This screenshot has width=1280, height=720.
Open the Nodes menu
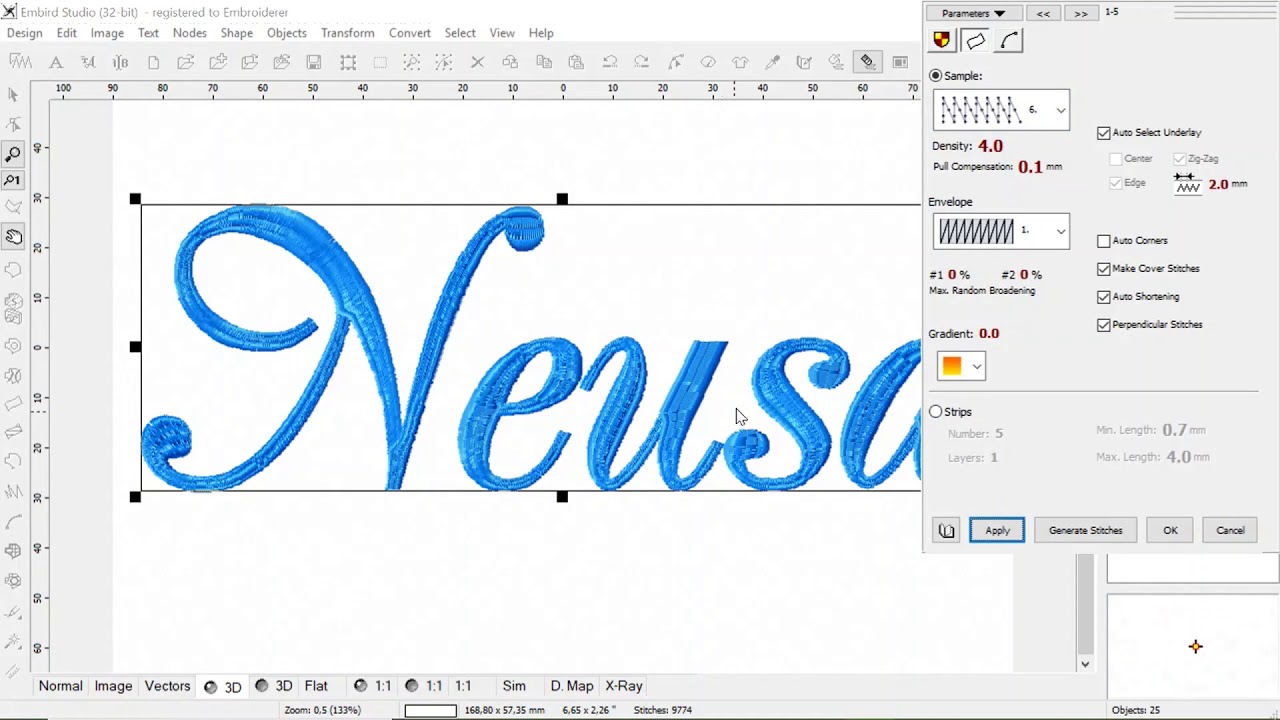coord(189,33)
